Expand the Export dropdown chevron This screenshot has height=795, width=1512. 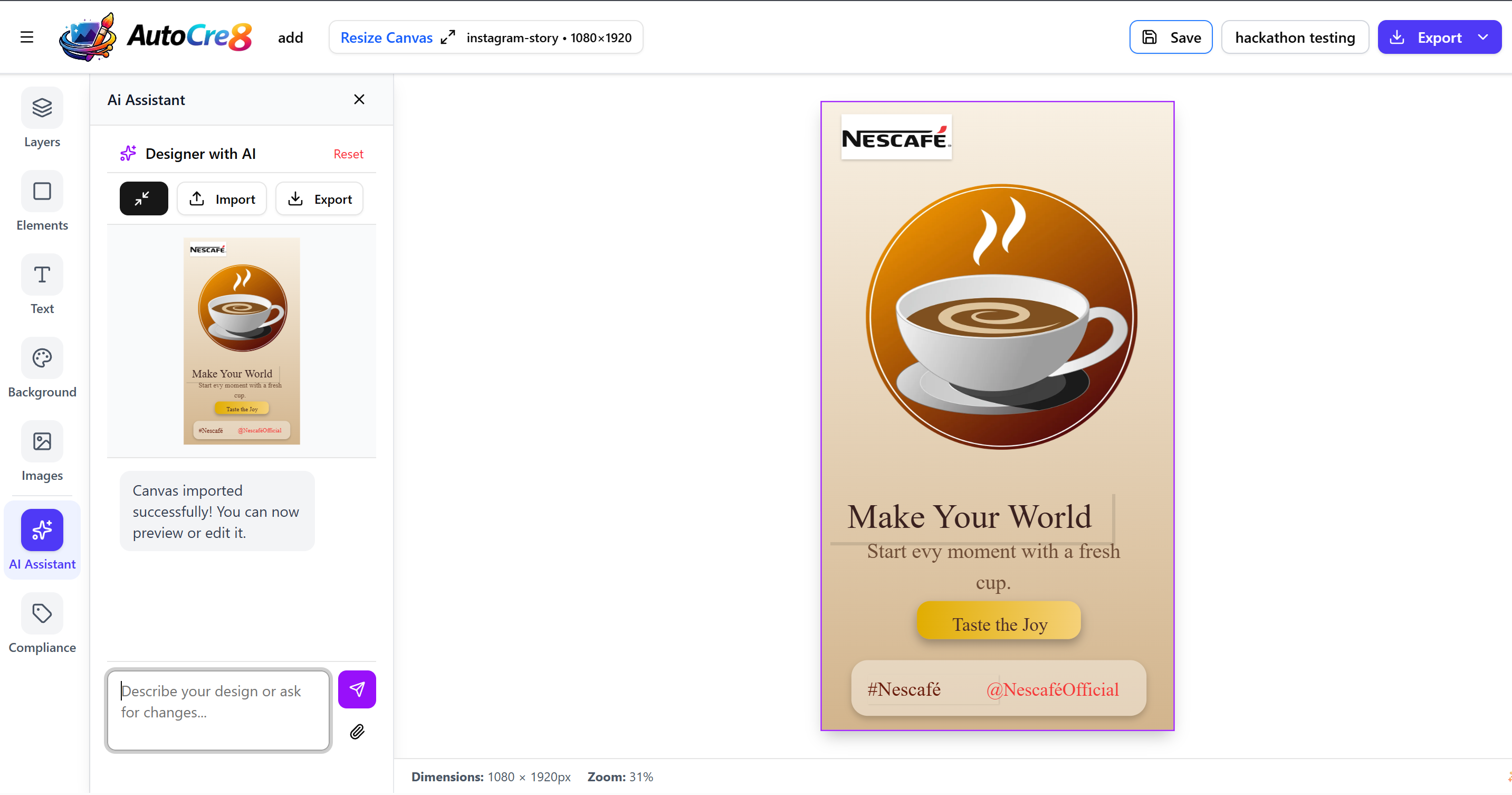(x=1483, y=37)
